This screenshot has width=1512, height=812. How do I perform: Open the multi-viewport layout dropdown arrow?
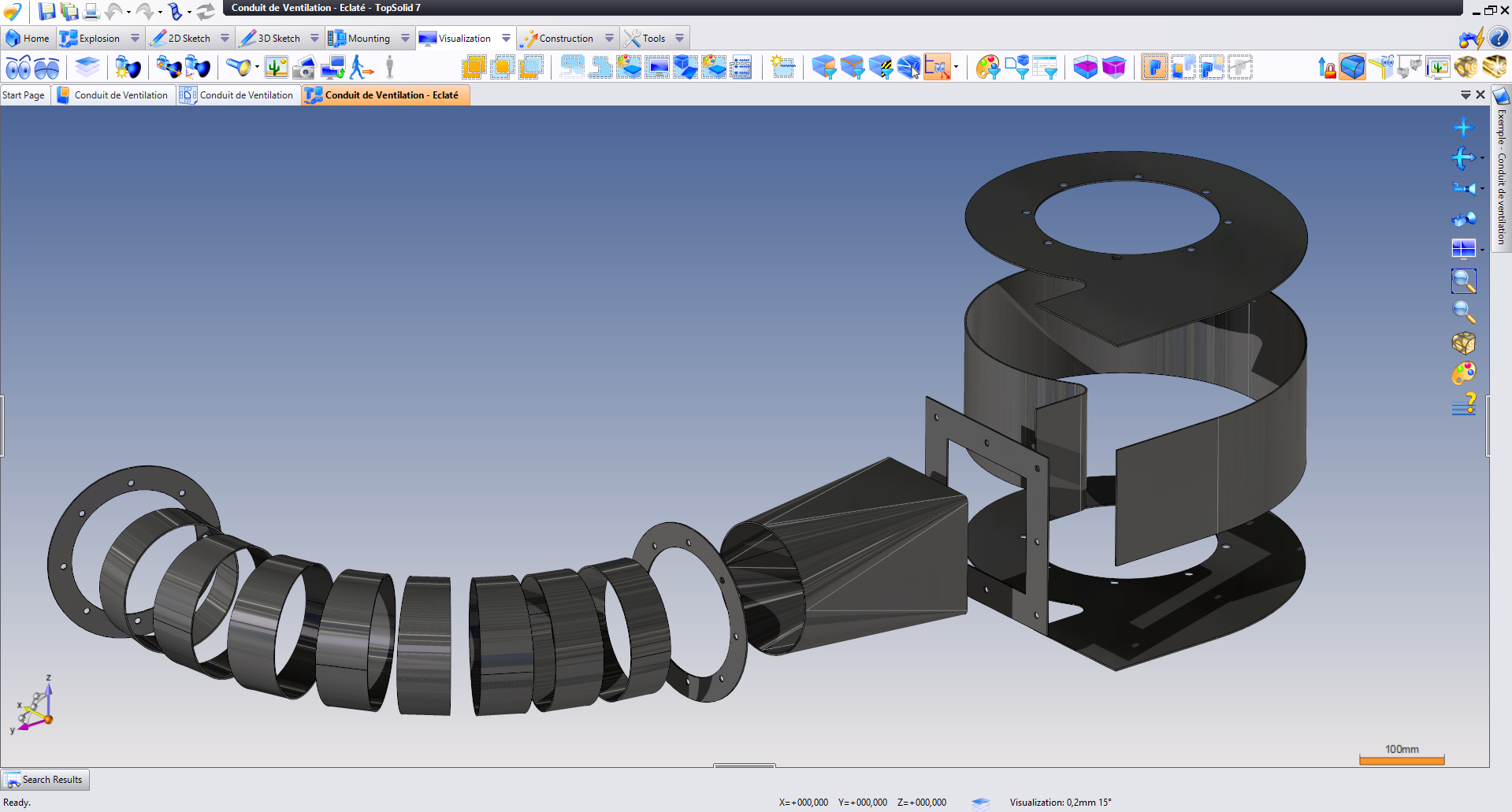[1482, 250]
